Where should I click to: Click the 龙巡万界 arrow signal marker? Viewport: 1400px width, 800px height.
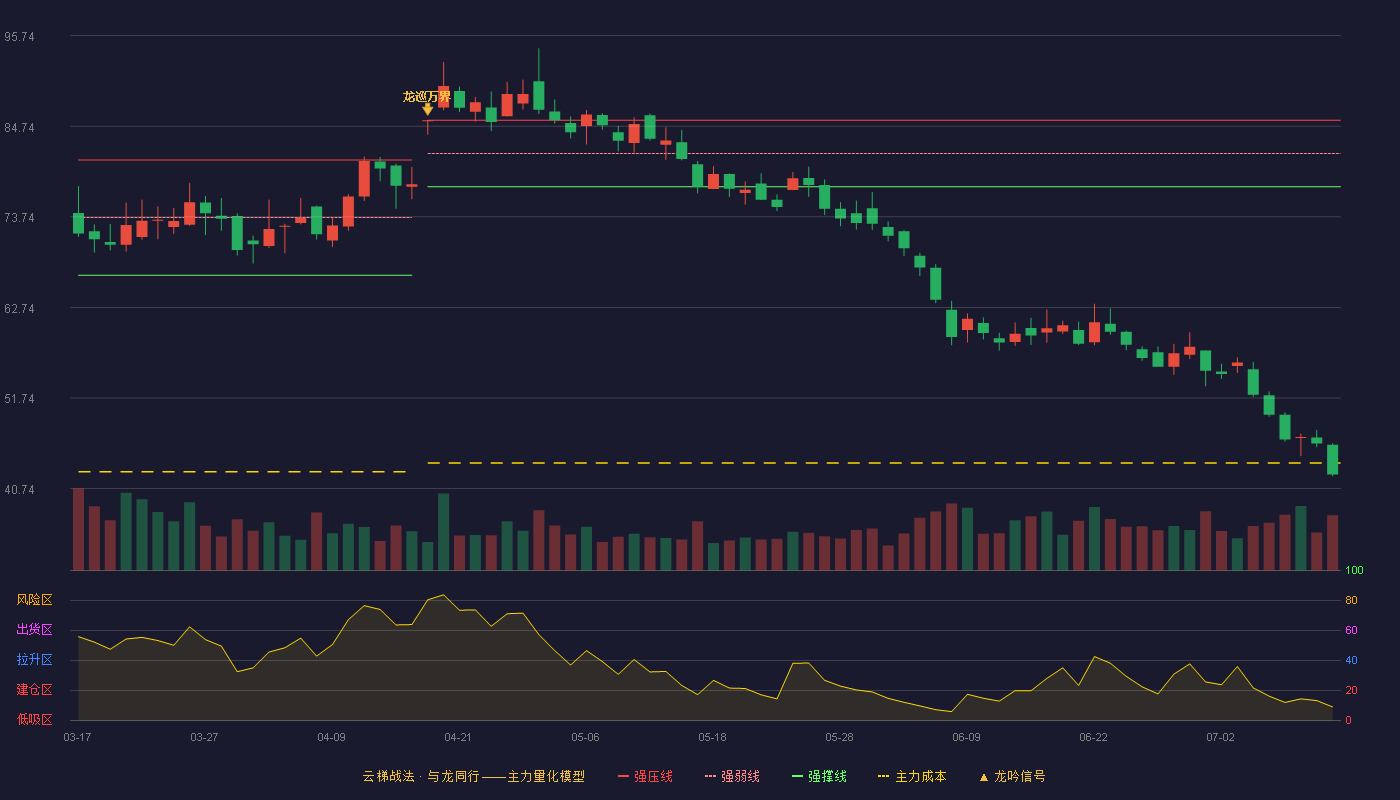point(427,109)
